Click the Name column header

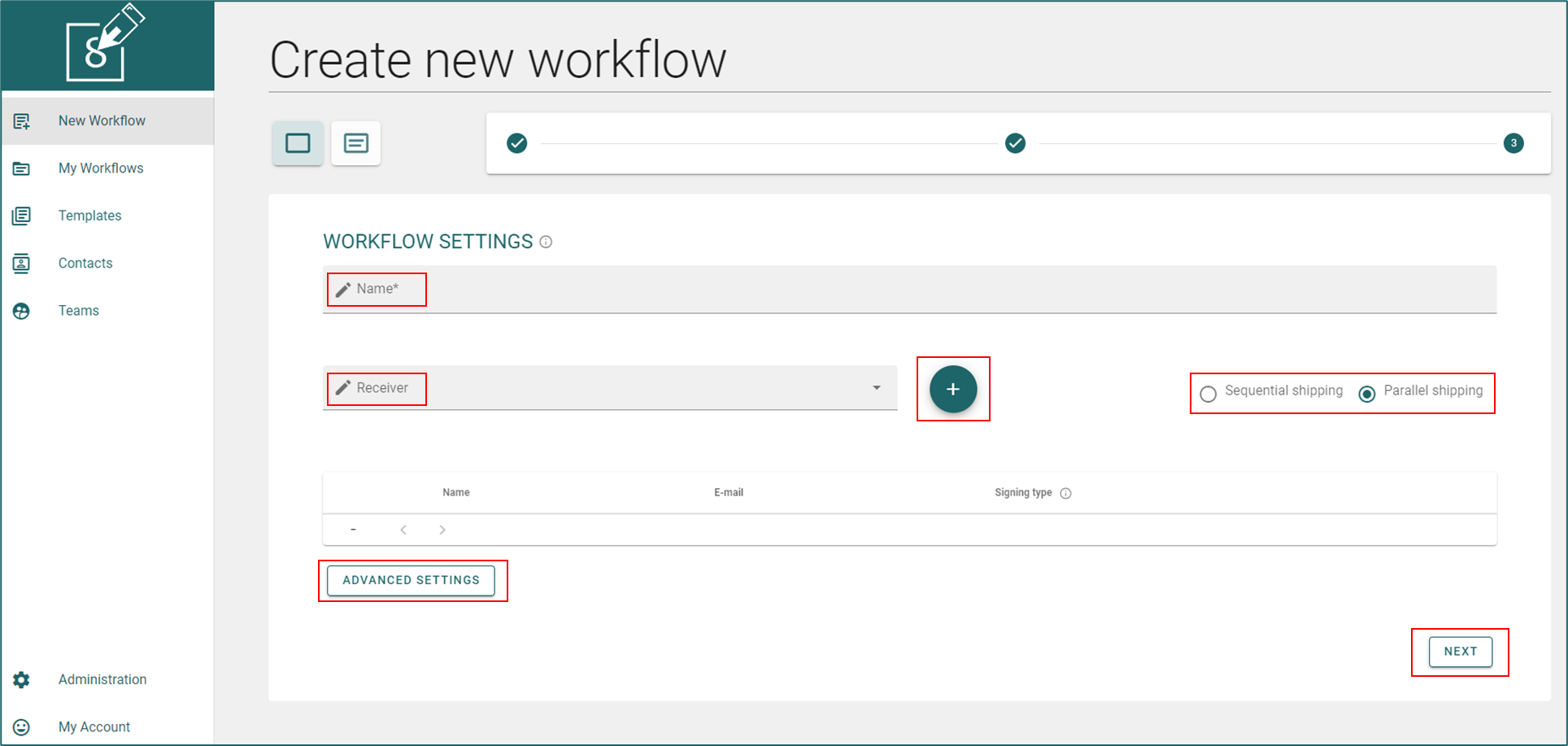(456, 492)
